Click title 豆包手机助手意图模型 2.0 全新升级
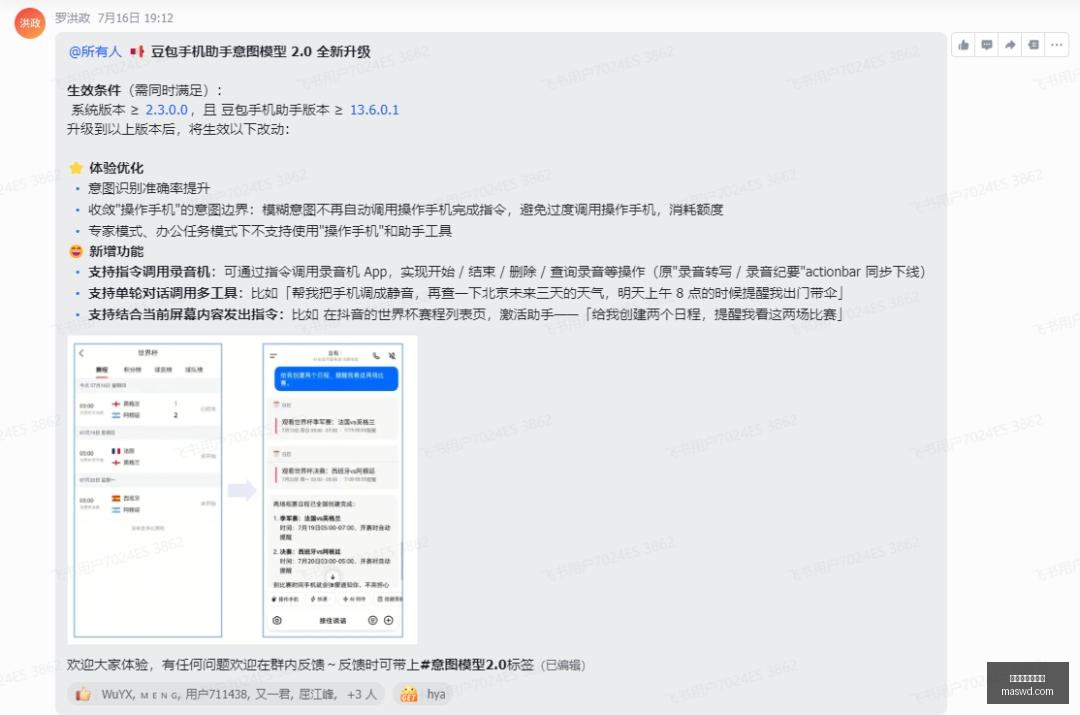 260,52
